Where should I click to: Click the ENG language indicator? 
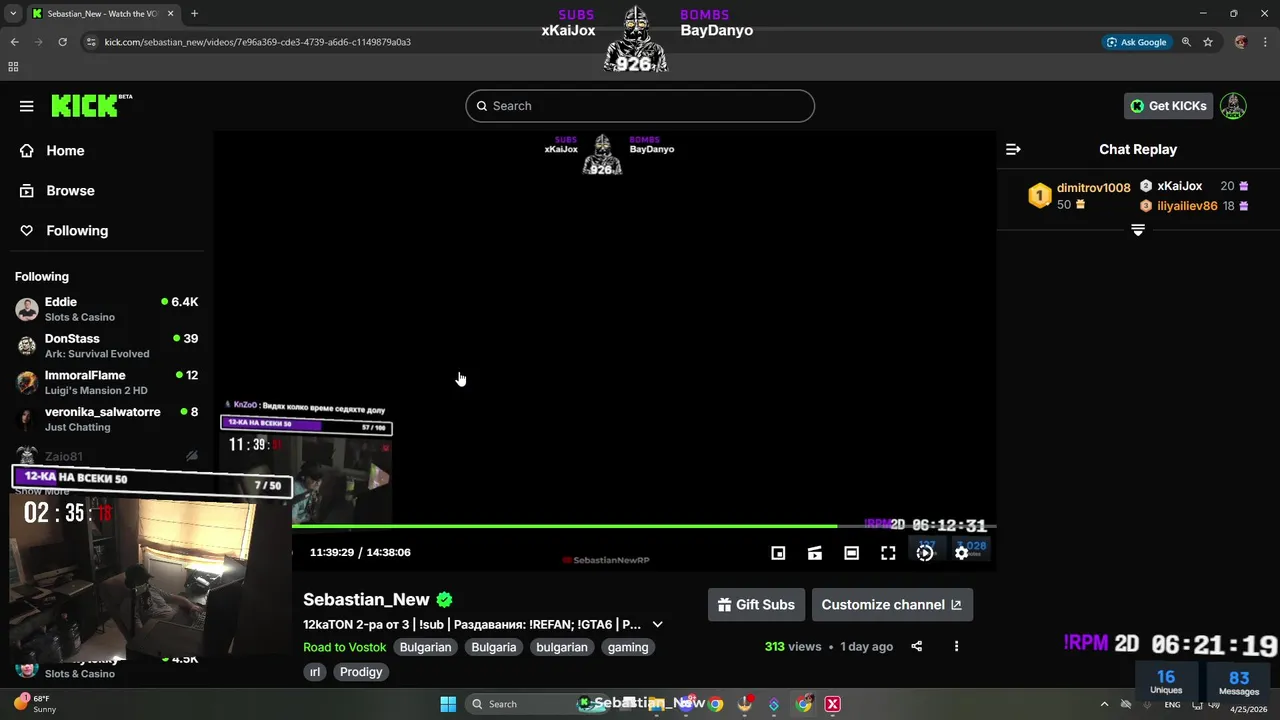pyautogui.click(x=1172, y=704)
